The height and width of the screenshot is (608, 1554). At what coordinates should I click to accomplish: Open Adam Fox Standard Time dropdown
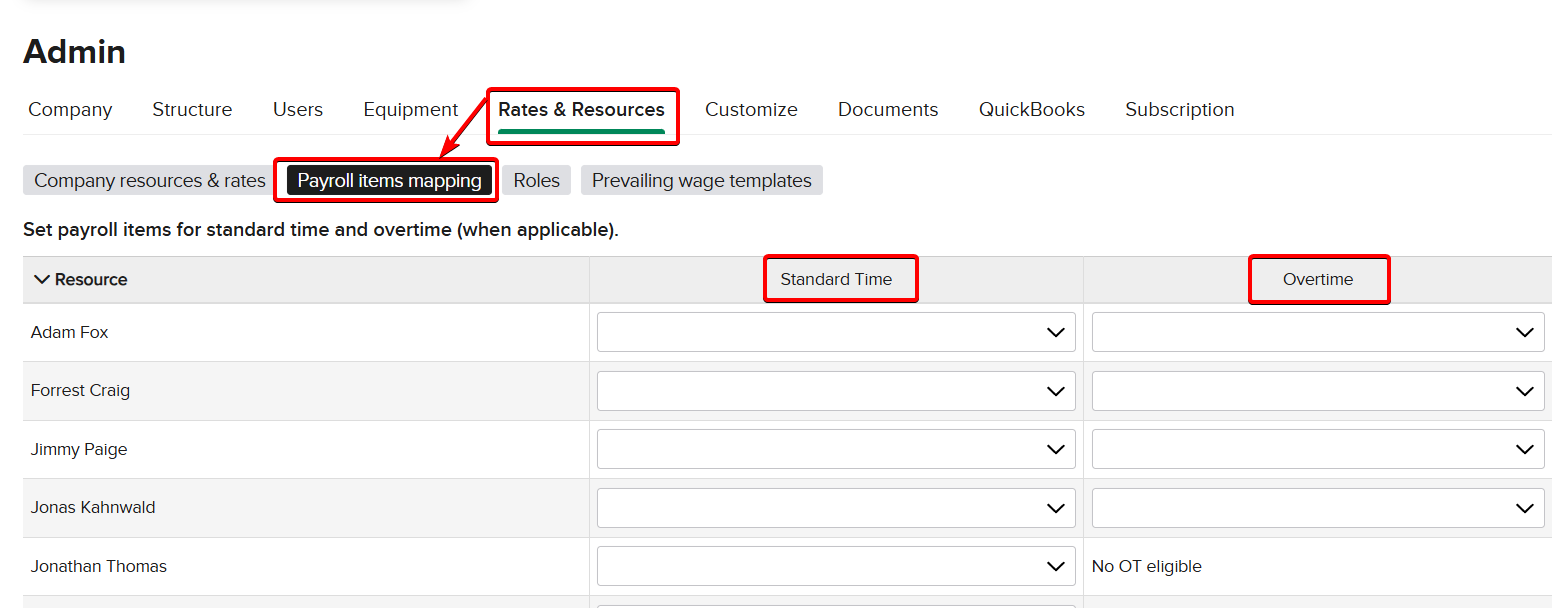point(835,332)
